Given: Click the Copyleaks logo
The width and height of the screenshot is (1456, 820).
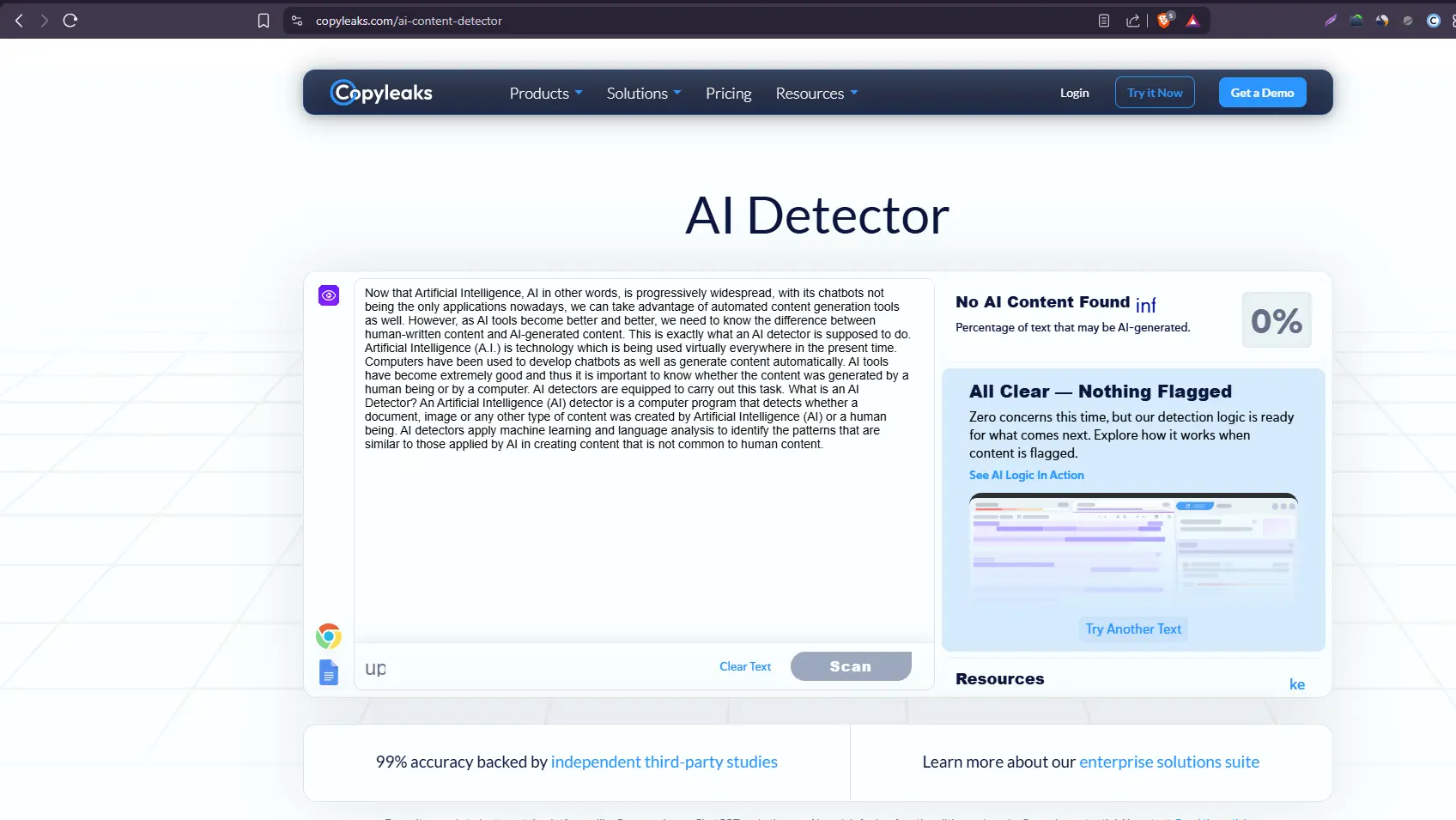Looking at the screenshot, I should coord(380,92).
